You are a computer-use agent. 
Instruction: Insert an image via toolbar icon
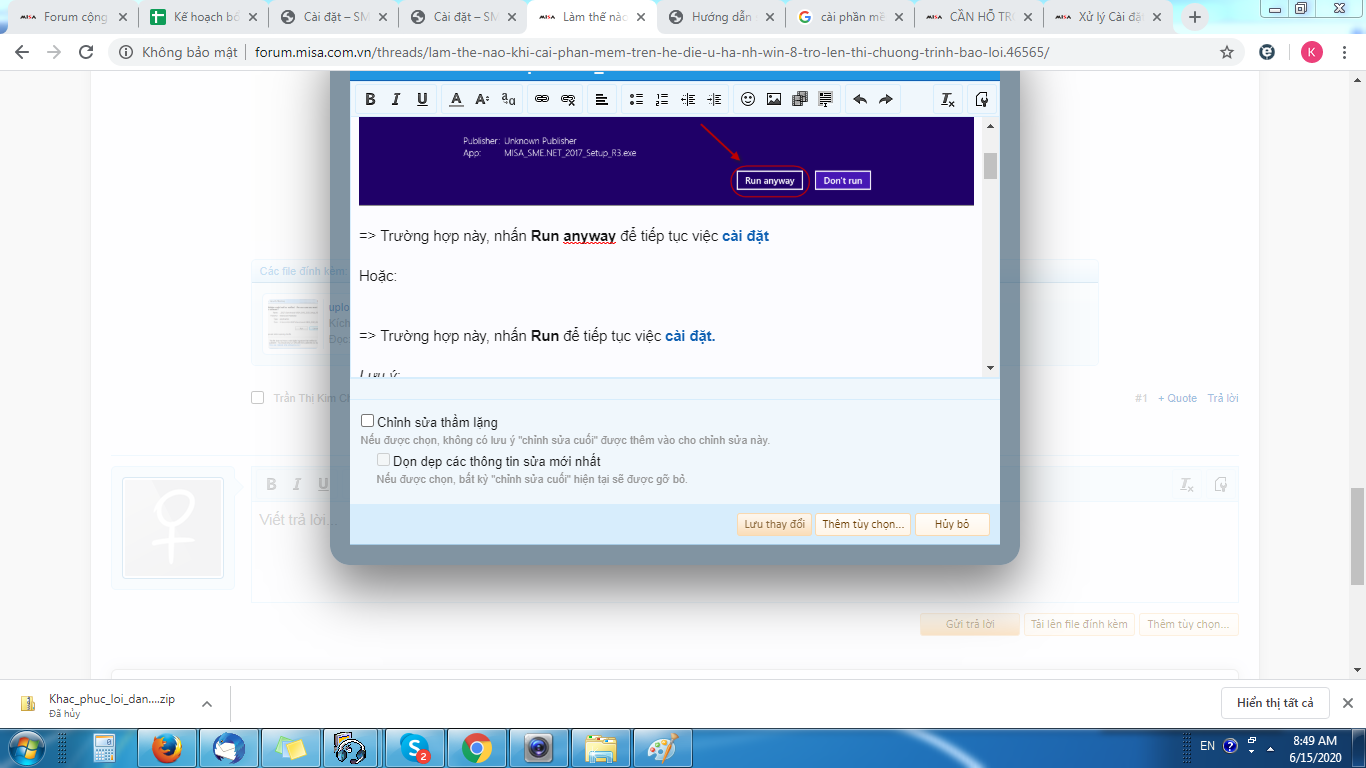pyautogui.click(x=774, y=99)
